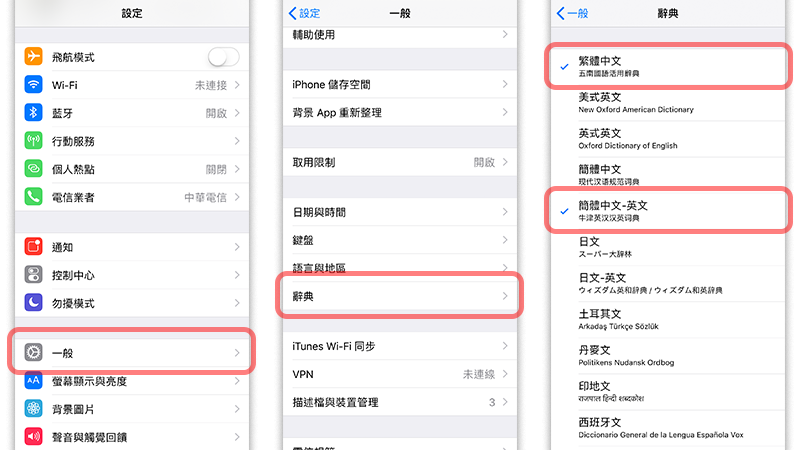Tap the cellular 行動服務 antenna icon
Screen dimensions: 800x450
(x=34, y=140)
